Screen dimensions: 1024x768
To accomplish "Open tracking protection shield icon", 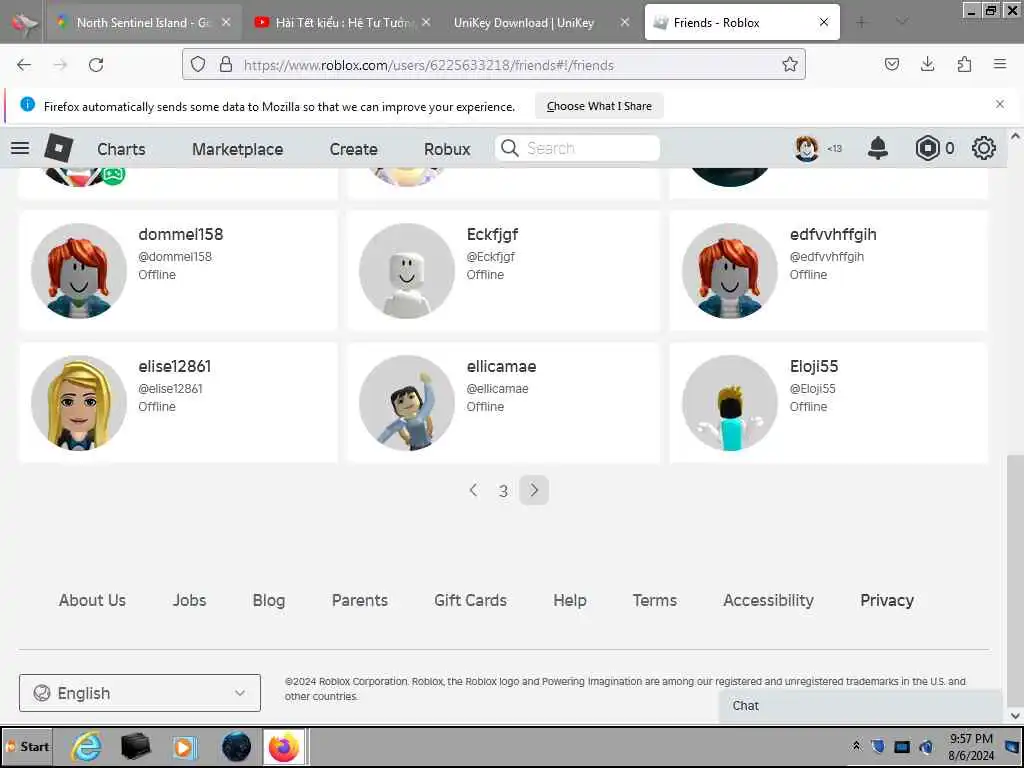I will (198, 64).
